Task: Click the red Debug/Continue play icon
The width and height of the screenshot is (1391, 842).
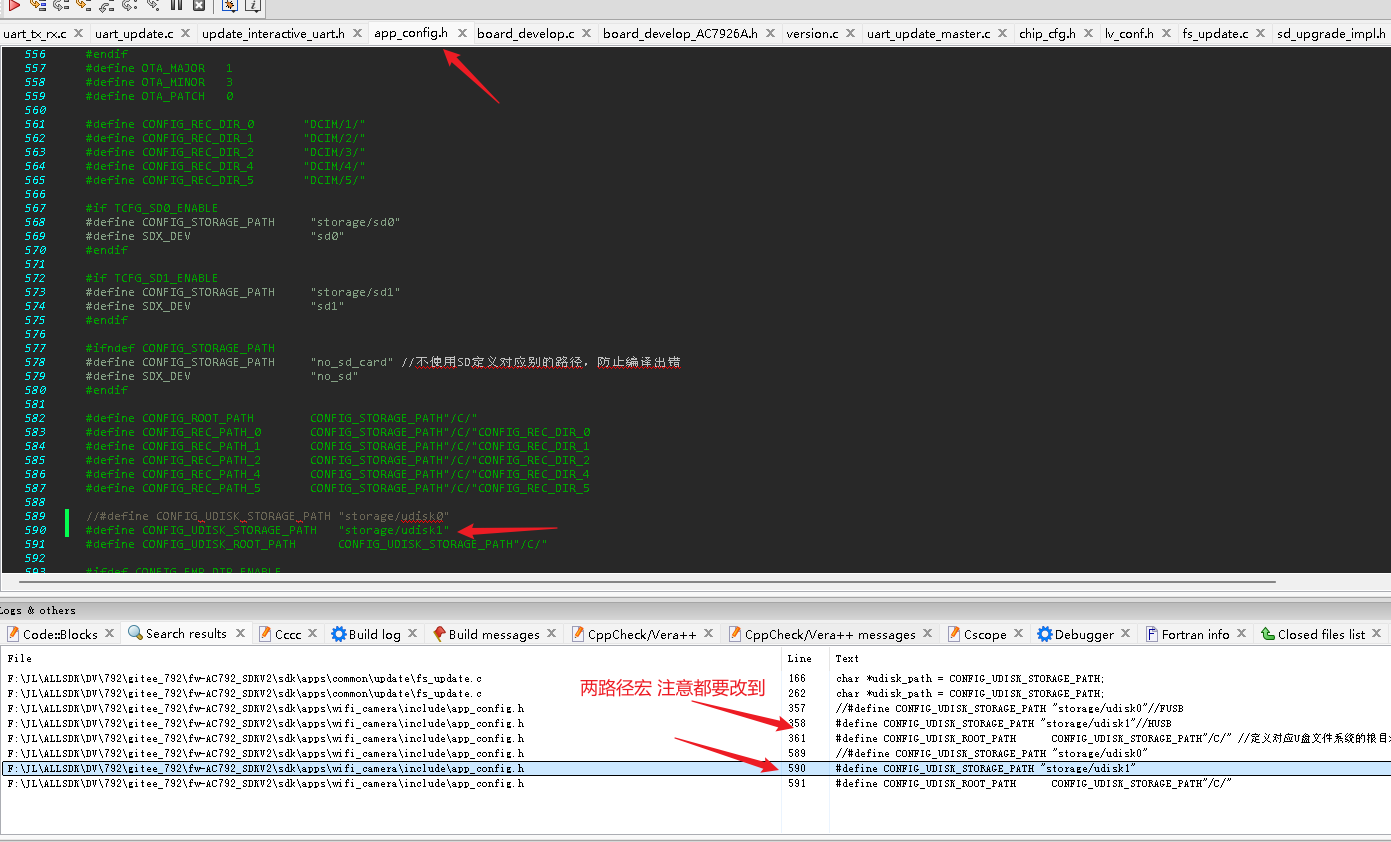Action: click(x=15, y=5)
